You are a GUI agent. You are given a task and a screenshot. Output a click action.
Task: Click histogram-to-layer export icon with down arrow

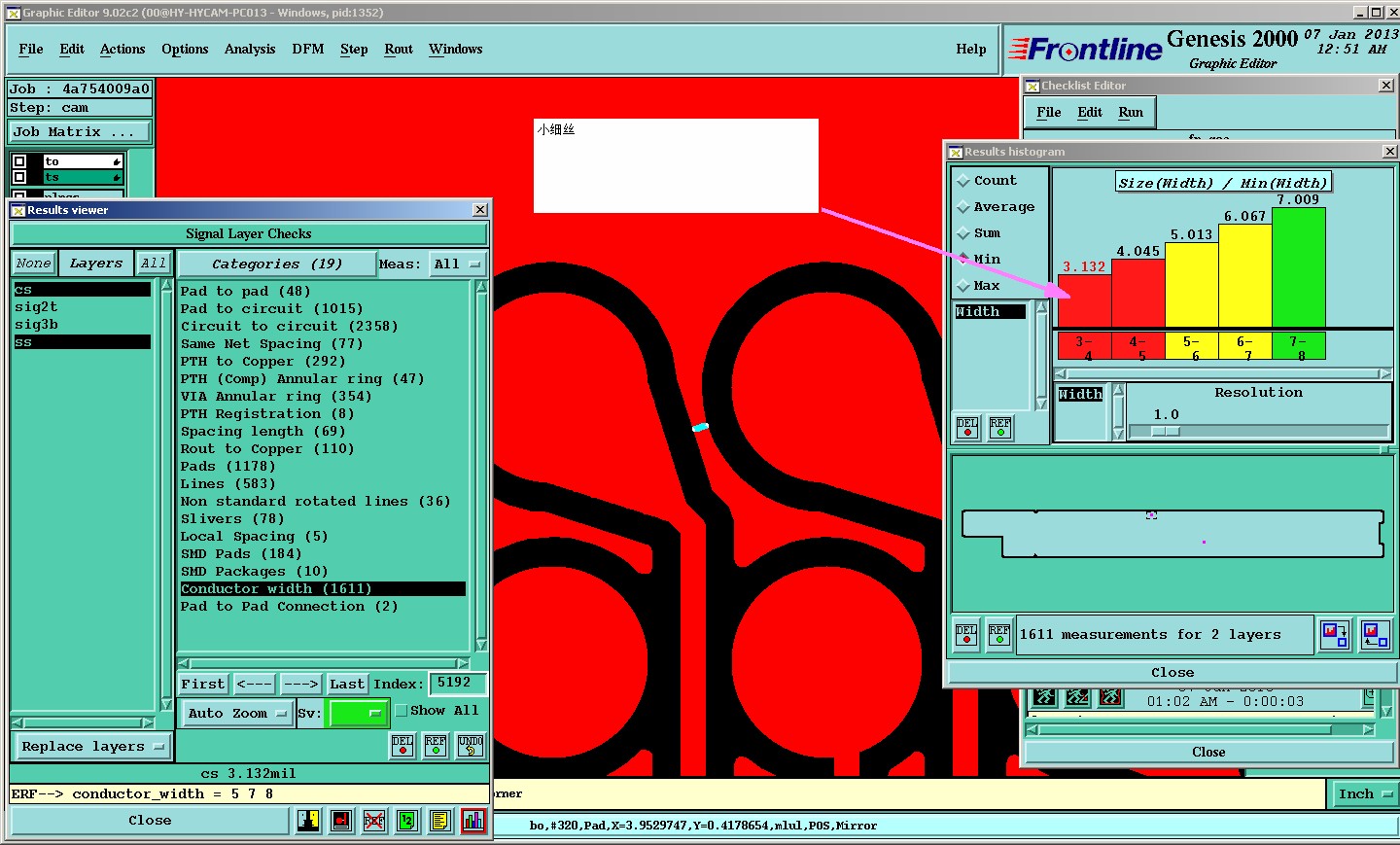pyautogui.click(x=1335, y=635)
